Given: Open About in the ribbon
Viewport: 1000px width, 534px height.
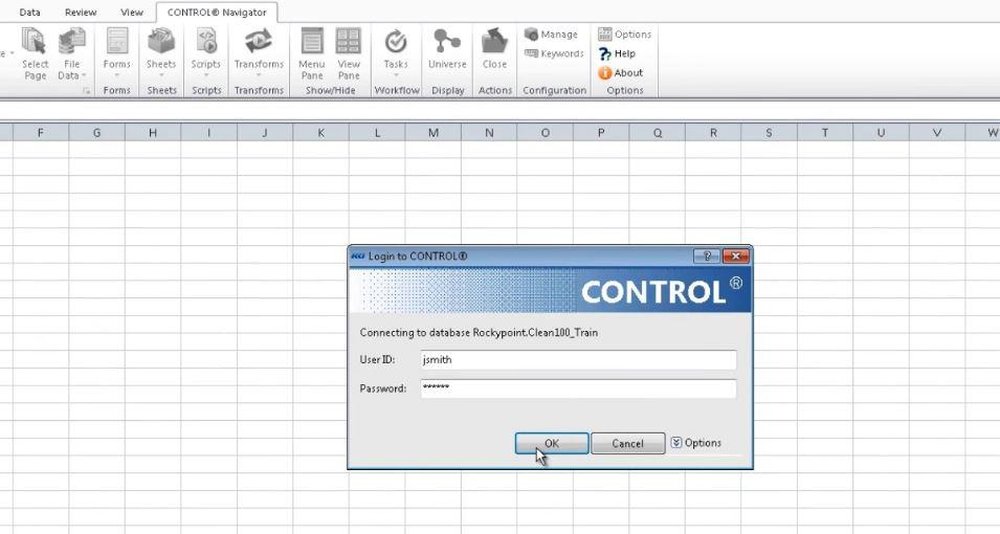Looking at the screenshot, I should click(620, 73).
